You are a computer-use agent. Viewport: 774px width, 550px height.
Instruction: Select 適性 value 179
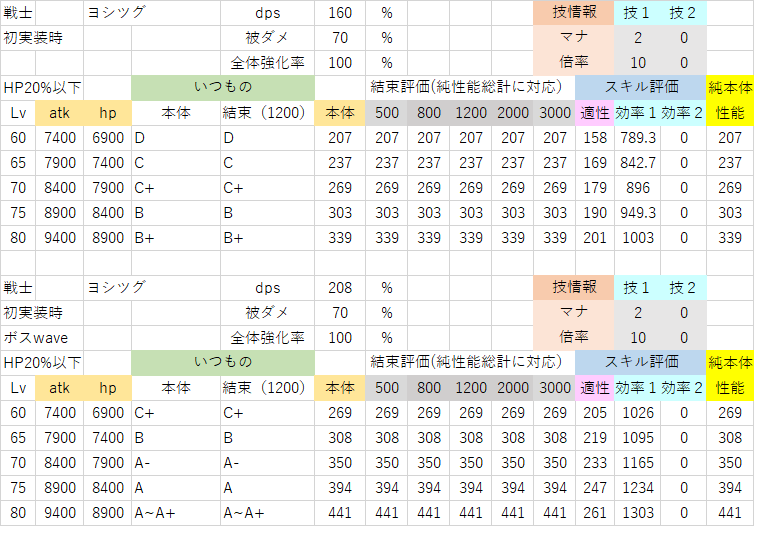coord(595,188)
